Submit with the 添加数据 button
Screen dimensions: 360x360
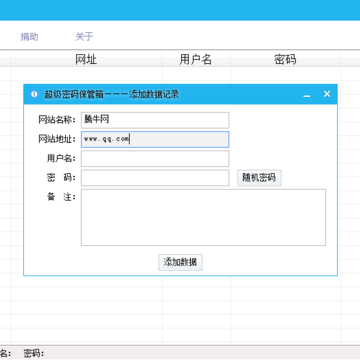(x=180, y=262)
